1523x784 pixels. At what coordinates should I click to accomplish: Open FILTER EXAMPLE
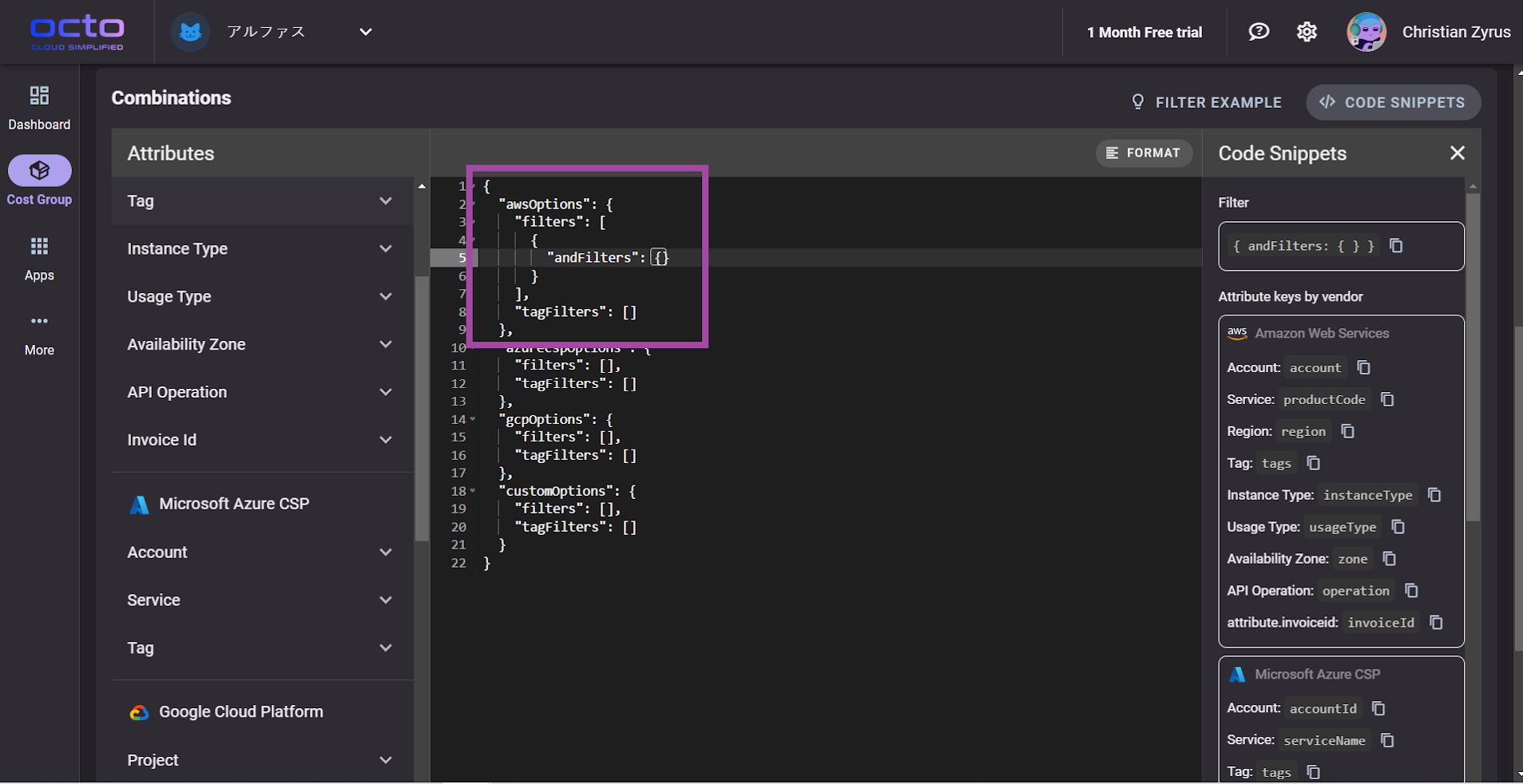1207,102
